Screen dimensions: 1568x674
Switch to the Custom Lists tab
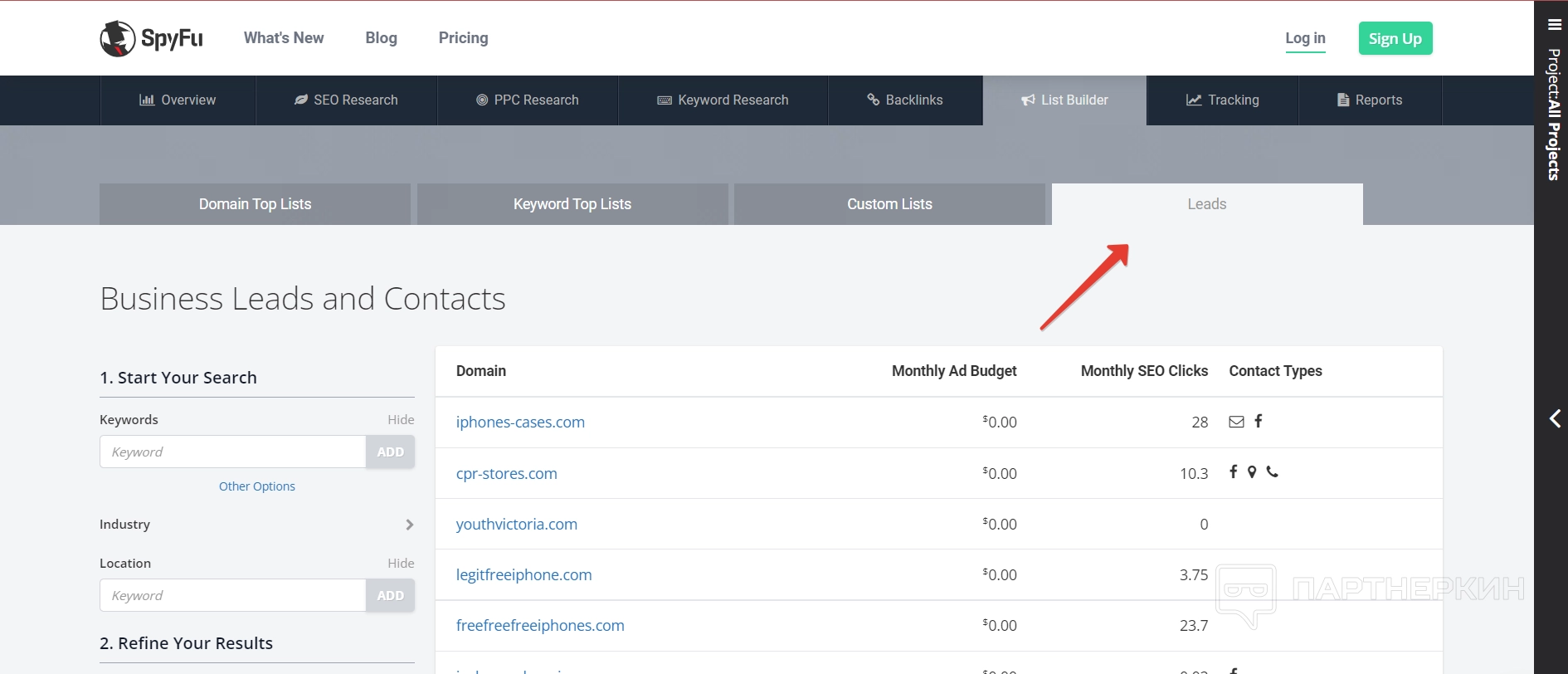click(x=889, y=204)
